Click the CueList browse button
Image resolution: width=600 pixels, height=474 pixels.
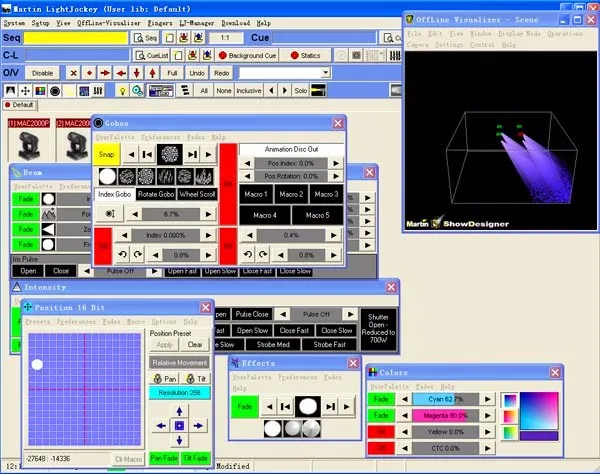[152, 55]
